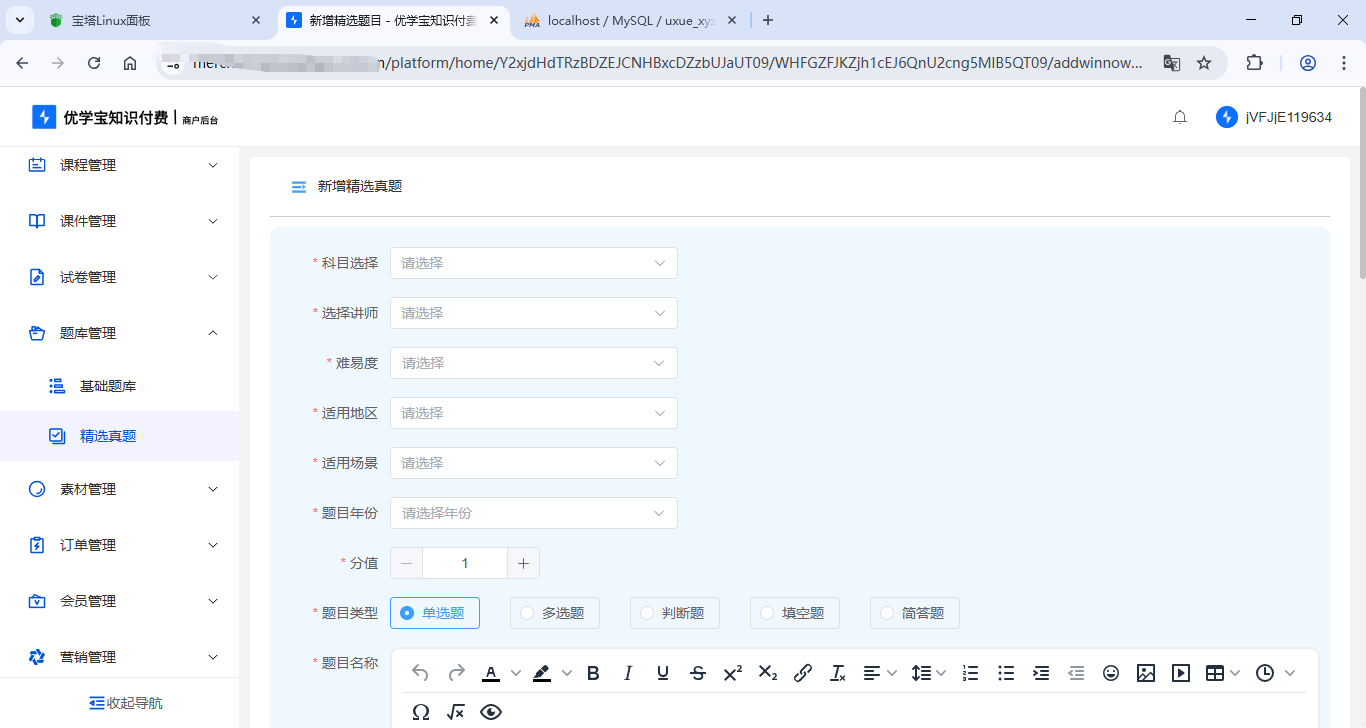
Task: Click 收起导航 to collapse the sidebar
Action: coord(125,703)
